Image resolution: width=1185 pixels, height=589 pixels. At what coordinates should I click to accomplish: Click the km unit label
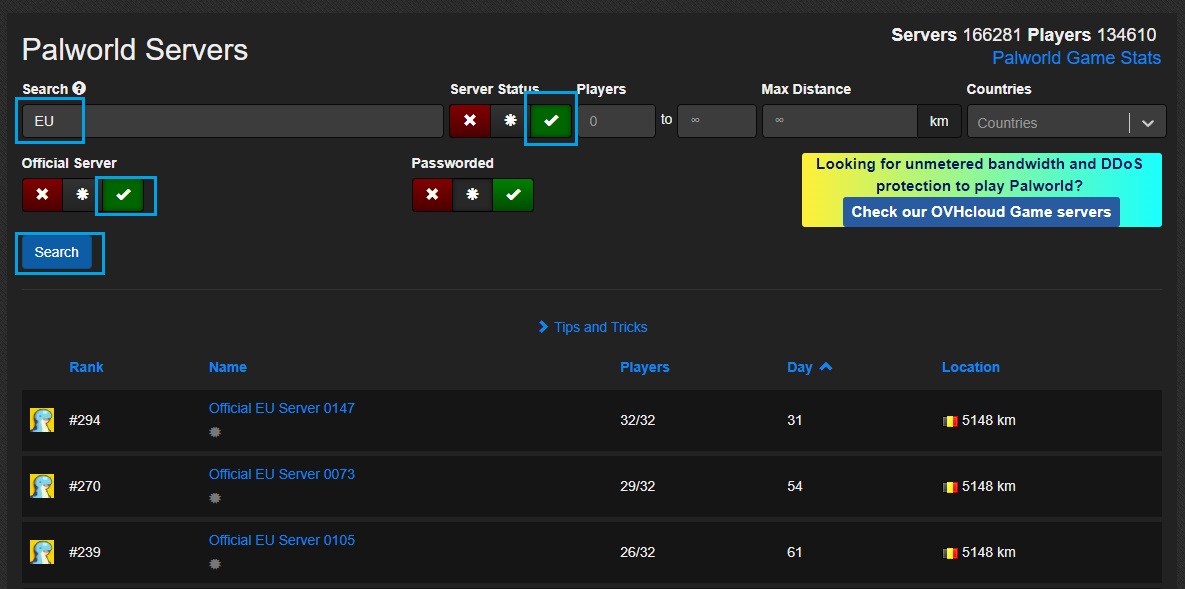(939, 121)
